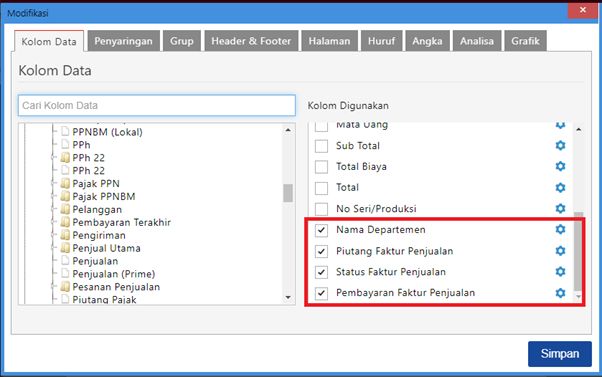Screen dimensions: 602x377
Task: Check the Total checkbox
Action: 321,188
